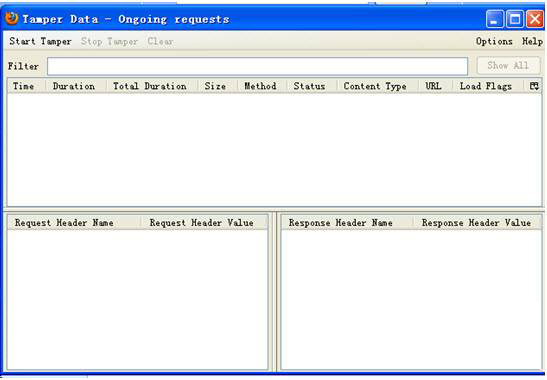The height and width of the screenshot is (380, 547).
Task: Click the Request Header Name column header
Action: [74, 223]
